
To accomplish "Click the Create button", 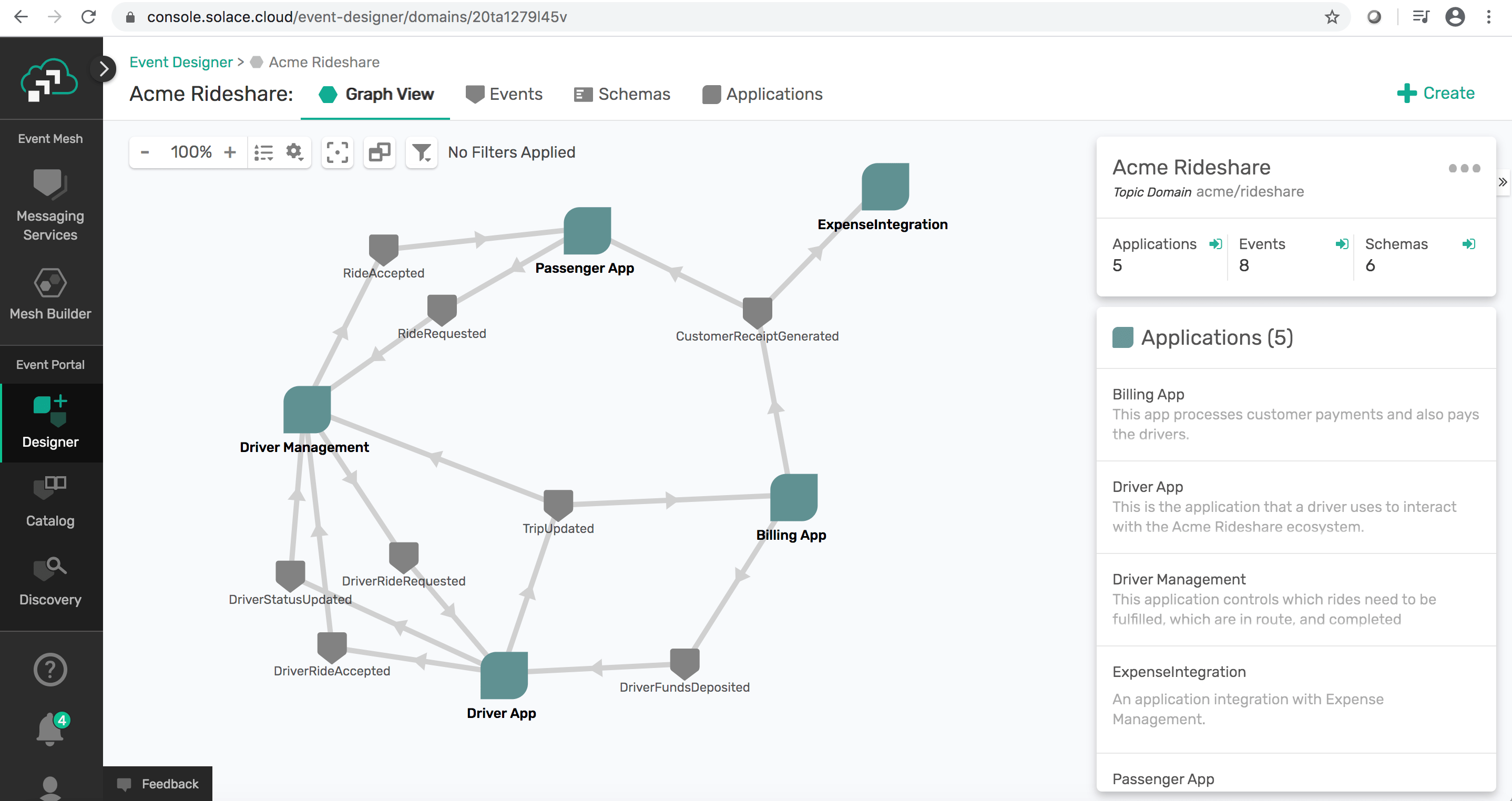I will pyautogui.click(x=1436, y=94).
